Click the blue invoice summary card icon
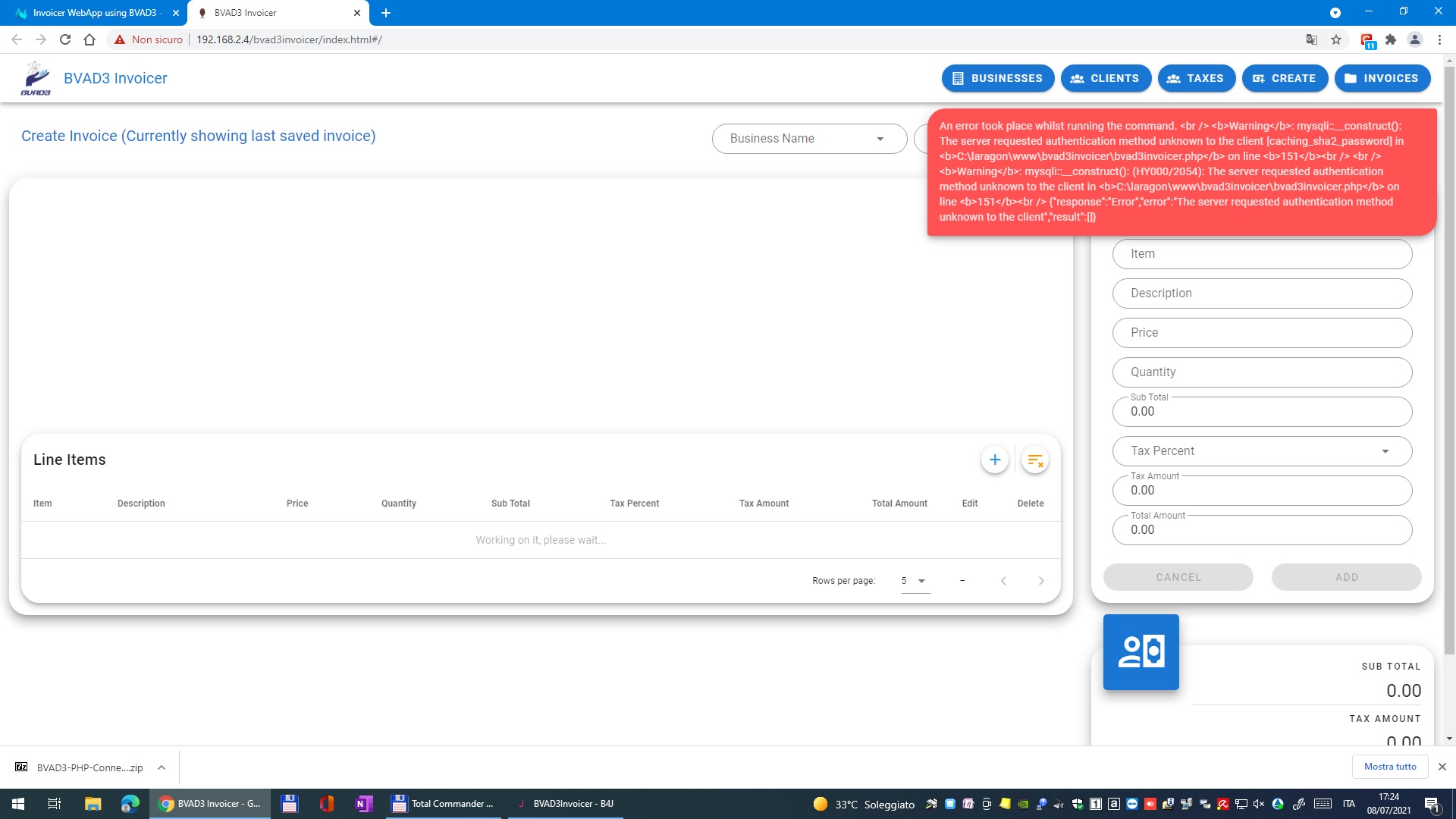The image size is (1456, 819). pos(1141,652)
